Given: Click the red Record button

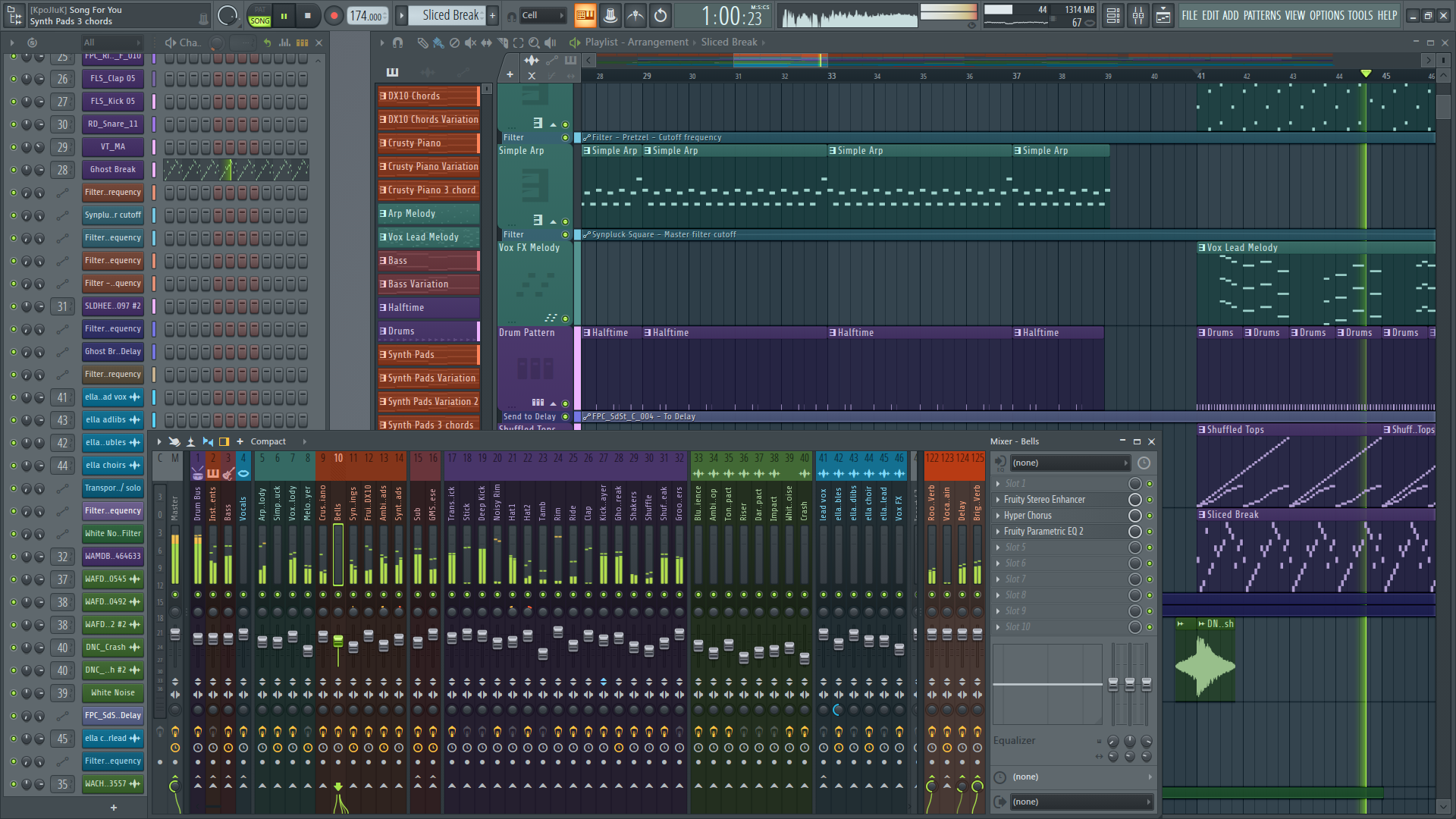Looking at the screenshot, I should tap(334, 15).
